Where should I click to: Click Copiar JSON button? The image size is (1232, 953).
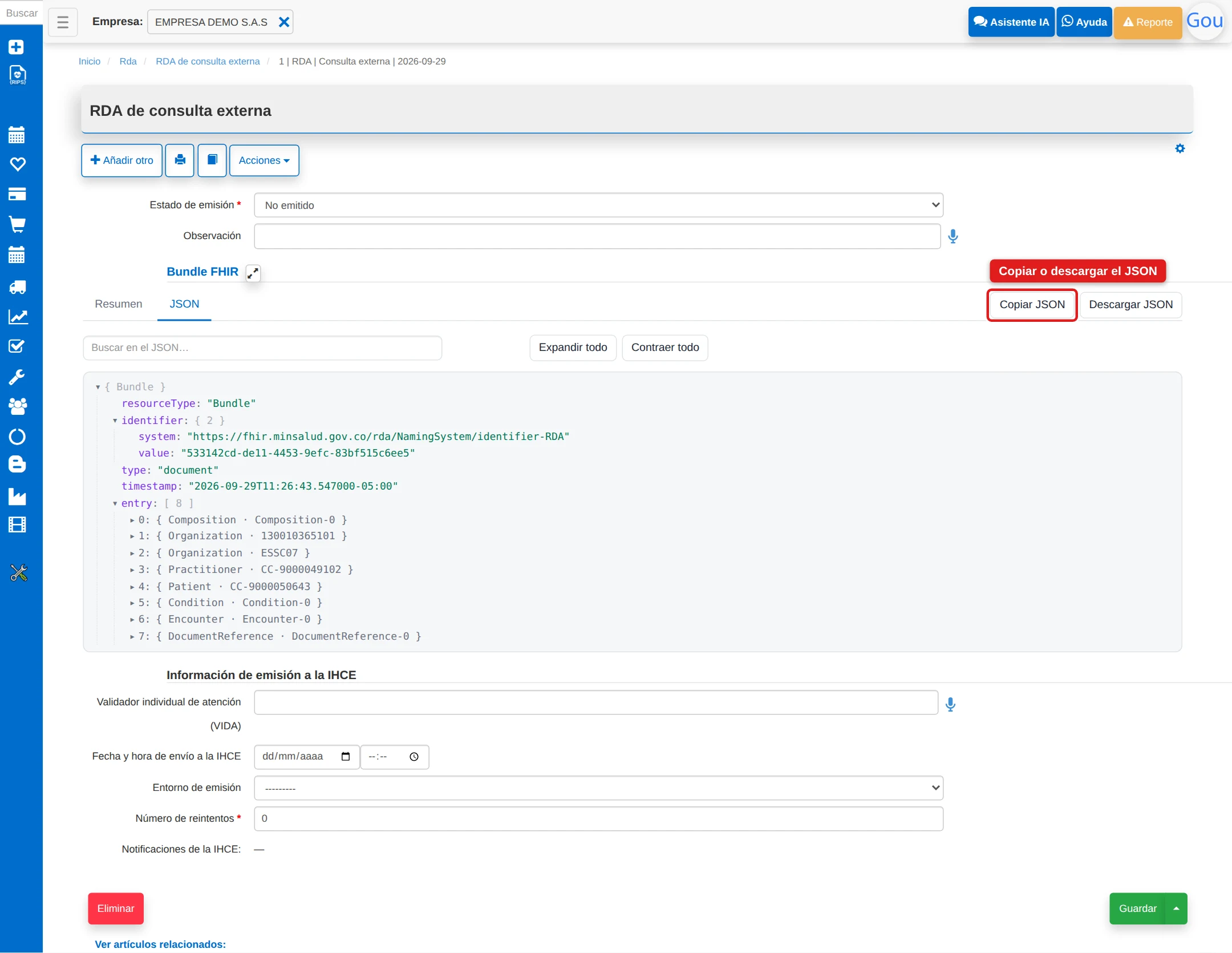point(1032,305)
